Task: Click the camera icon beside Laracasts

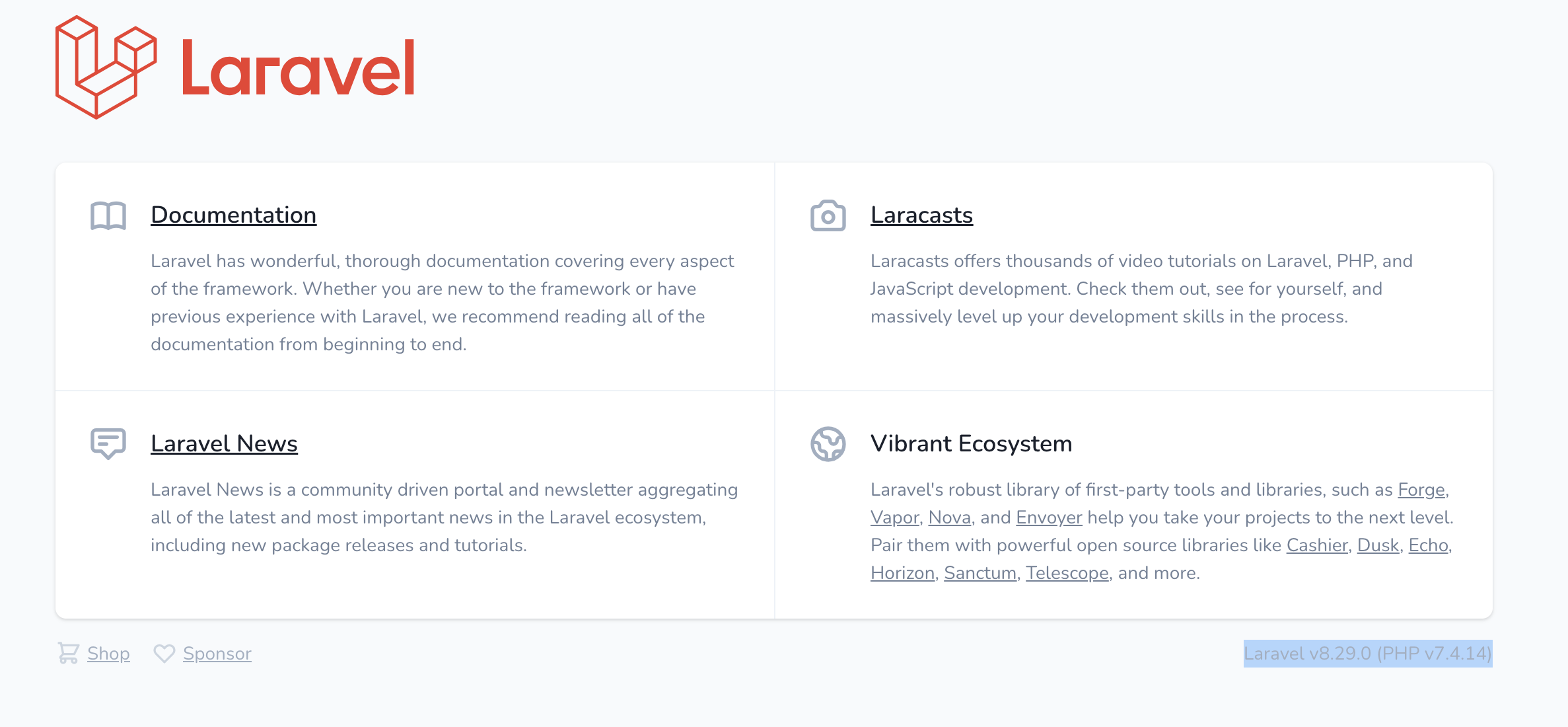Action: click(x=828, y=216)
